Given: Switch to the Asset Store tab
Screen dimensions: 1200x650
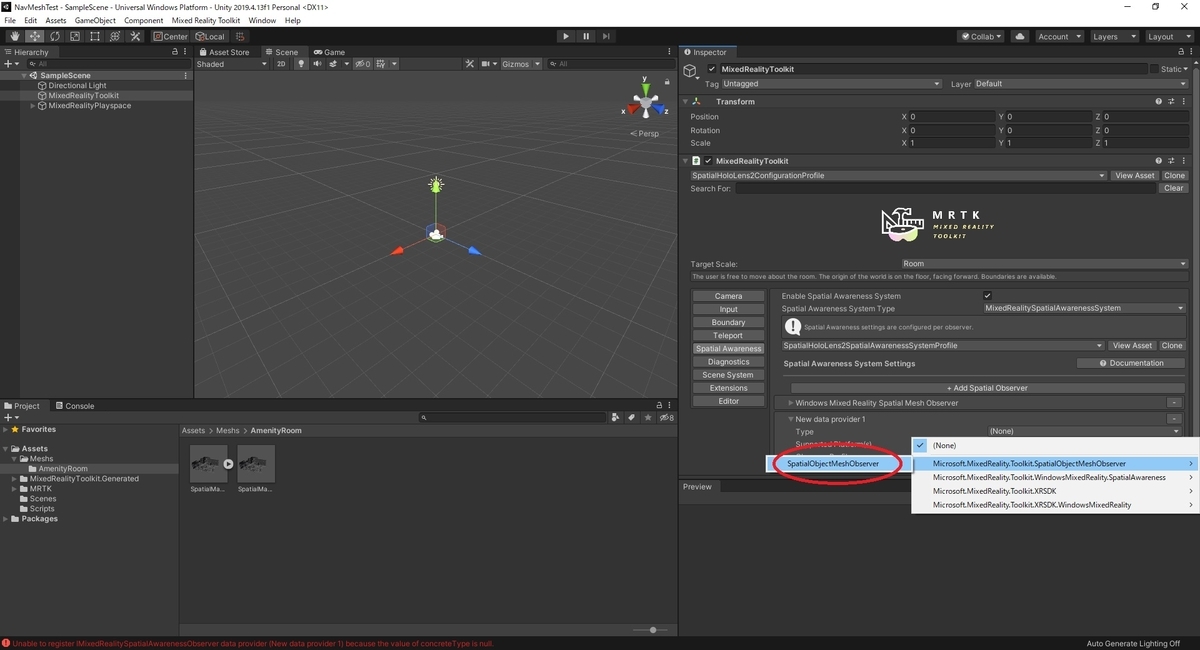Looking at the screenshot, I should pyautogui.click(x=225, y=52).
